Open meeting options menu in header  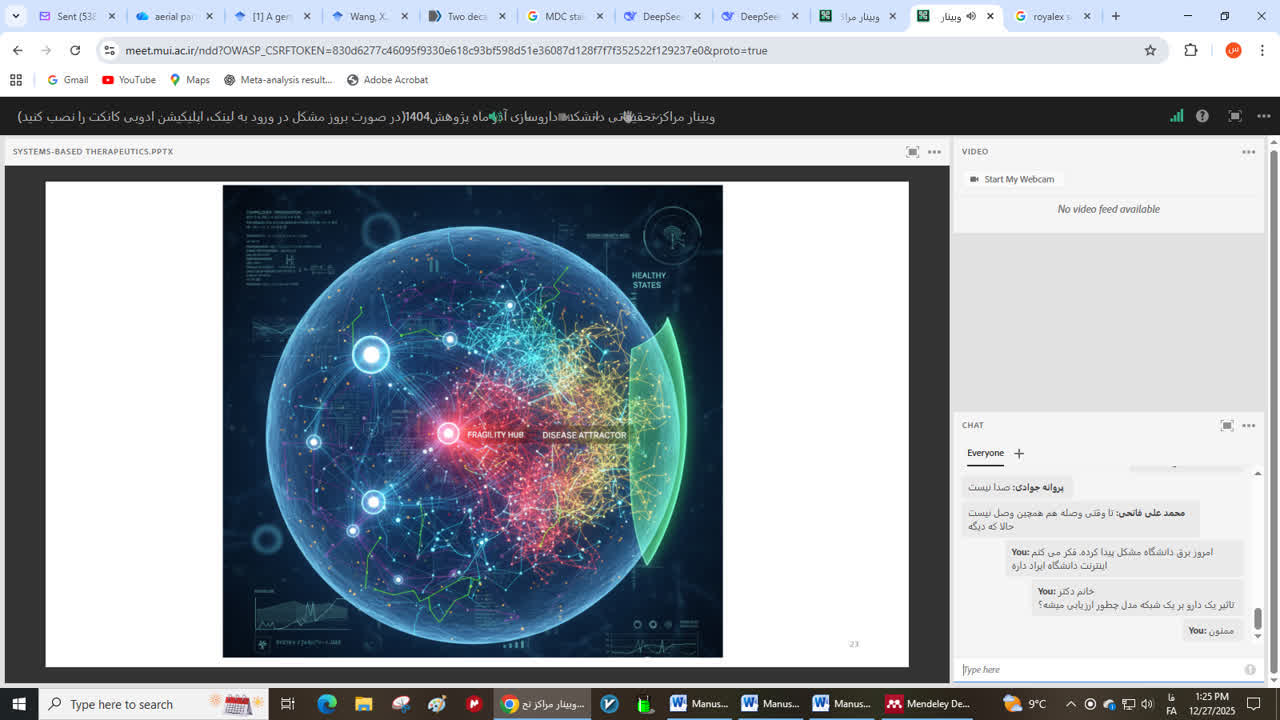coord(1262,116)
